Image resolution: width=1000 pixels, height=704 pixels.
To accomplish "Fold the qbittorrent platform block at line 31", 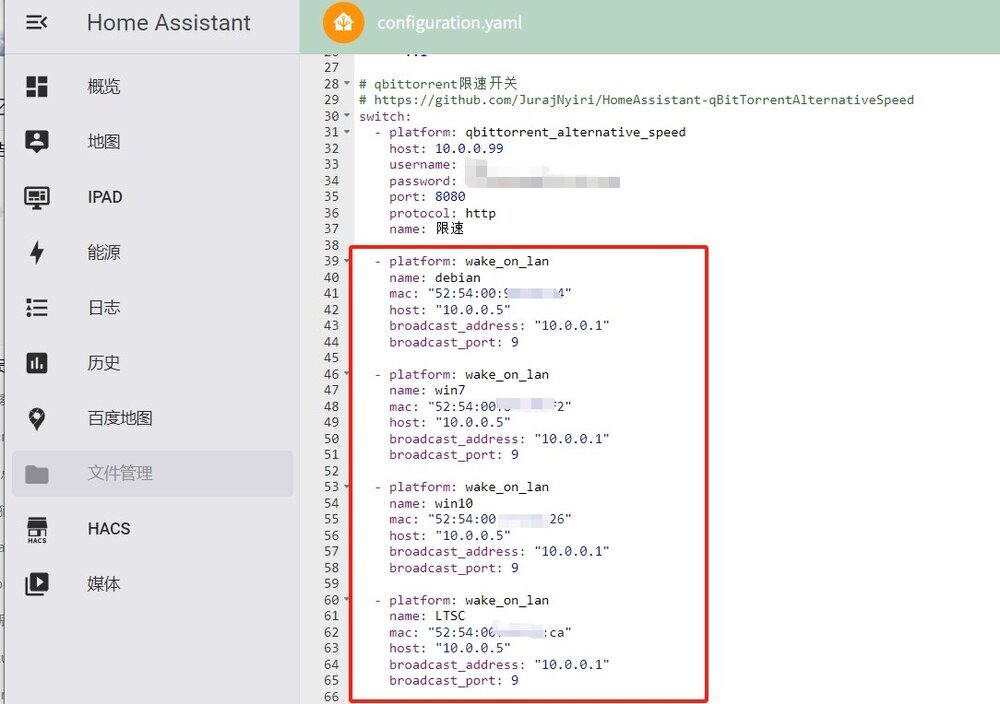I will pos(347,132).
